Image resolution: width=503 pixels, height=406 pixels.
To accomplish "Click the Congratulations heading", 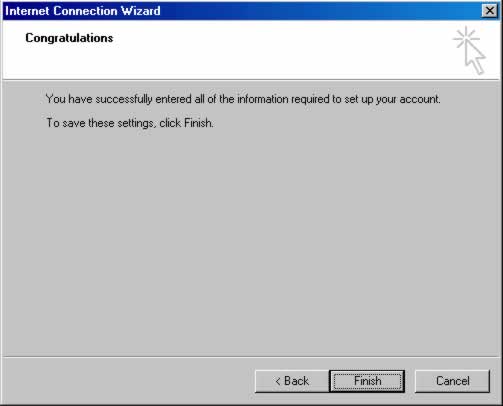I will pos(69,38).
